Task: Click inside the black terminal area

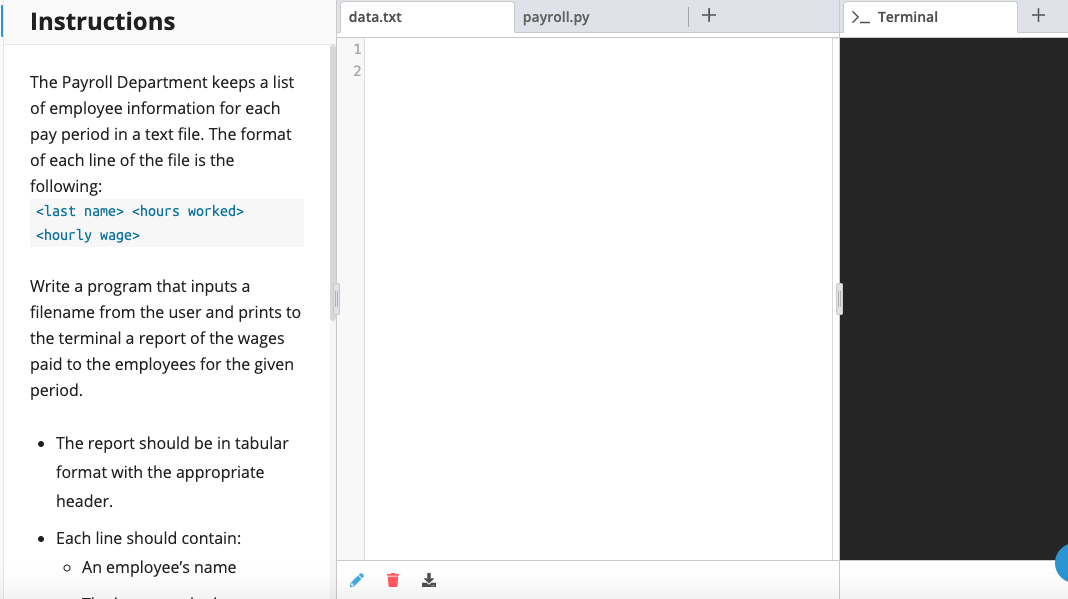Action: (x=950, y=300)
